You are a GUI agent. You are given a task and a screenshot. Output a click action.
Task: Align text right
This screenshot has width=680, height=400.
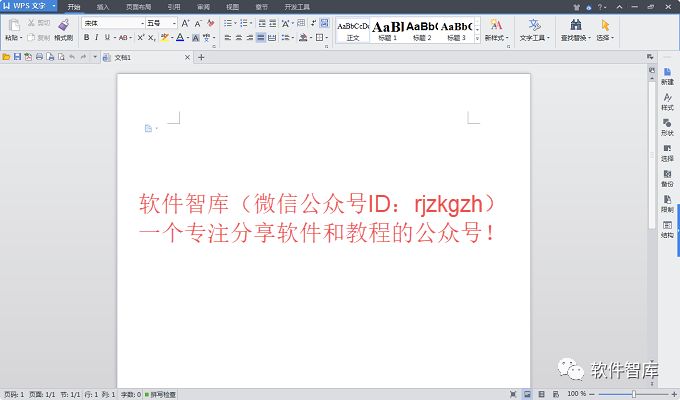[250, 38]
